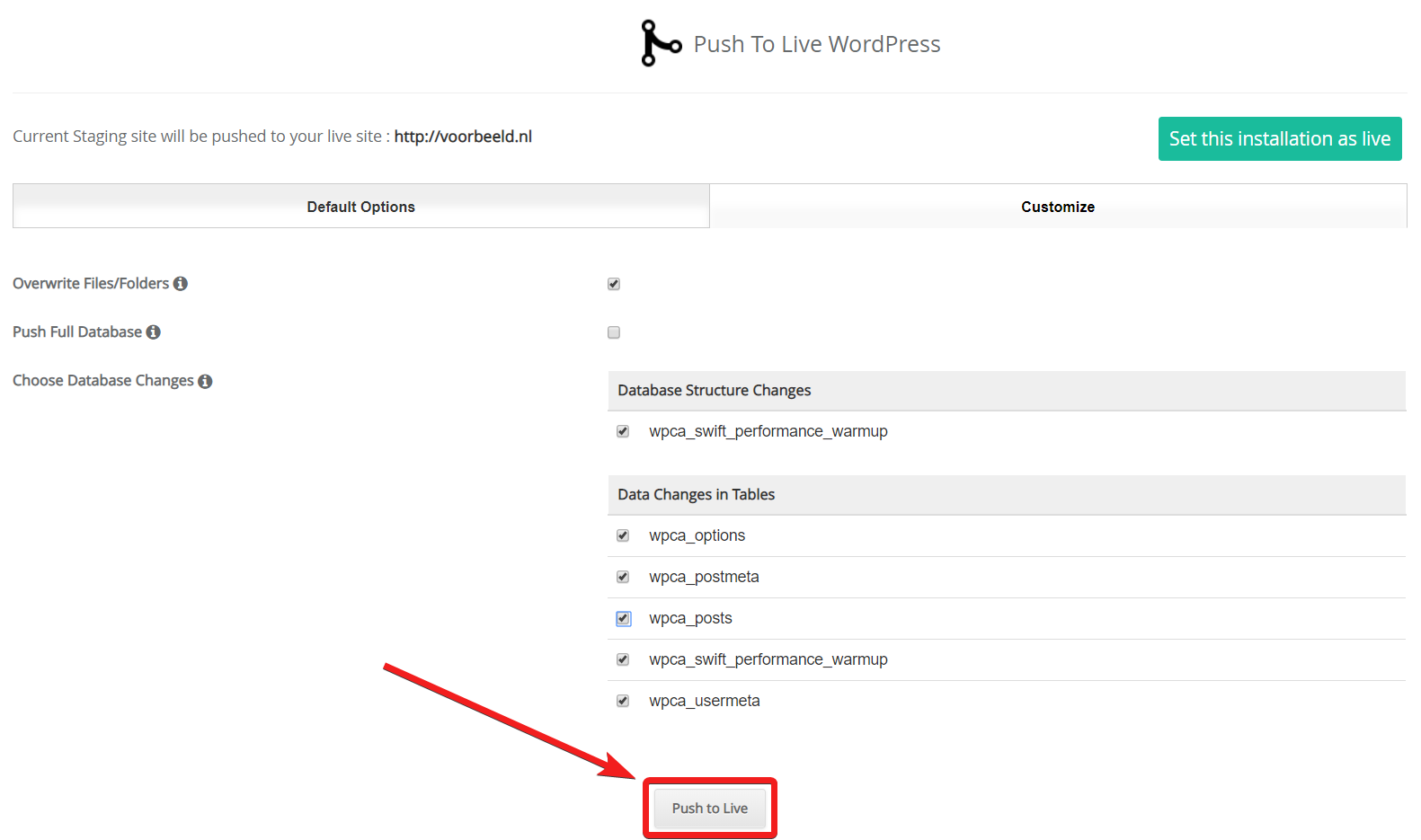This screenshot has width=1421, height=840.
Task: Open the Customize tab
Action: tap(1057, 207)
